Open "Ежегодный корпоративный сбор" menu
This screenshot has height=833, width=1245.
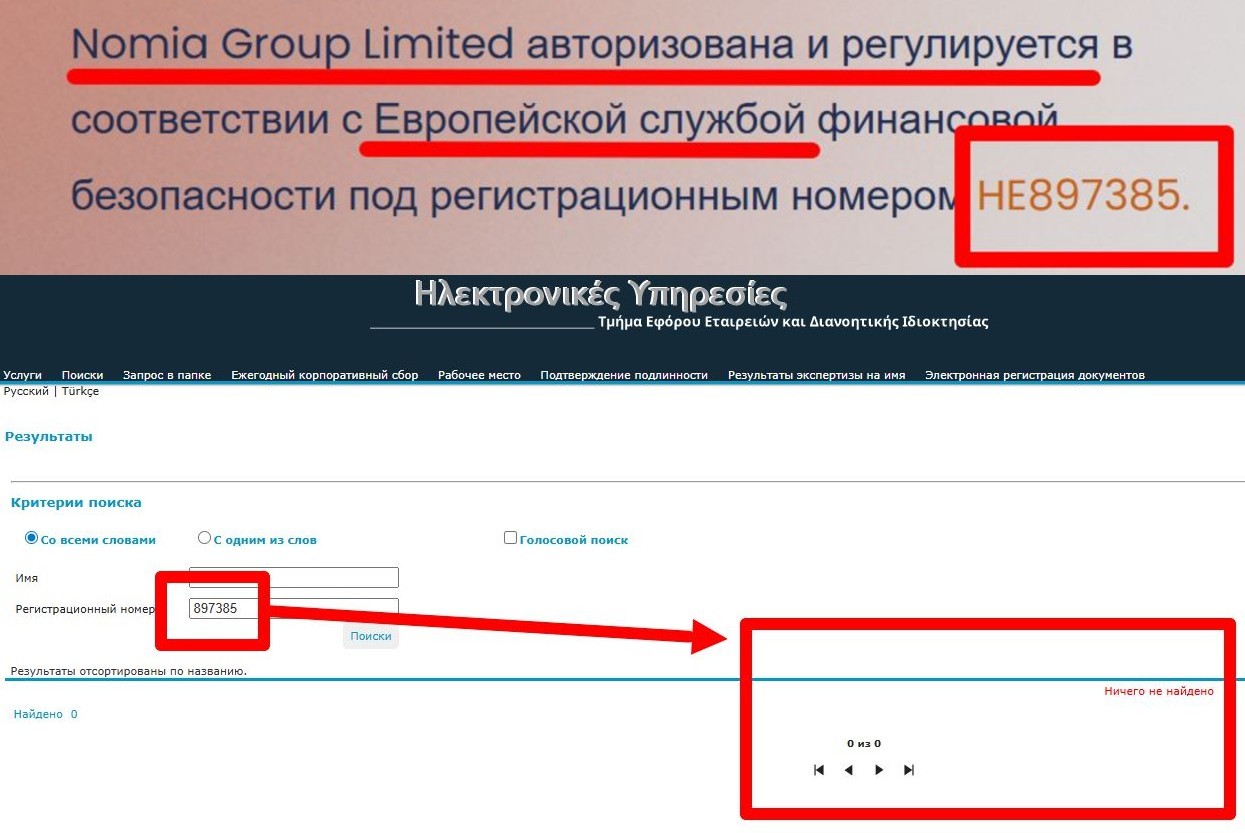[x=325, y=375]
